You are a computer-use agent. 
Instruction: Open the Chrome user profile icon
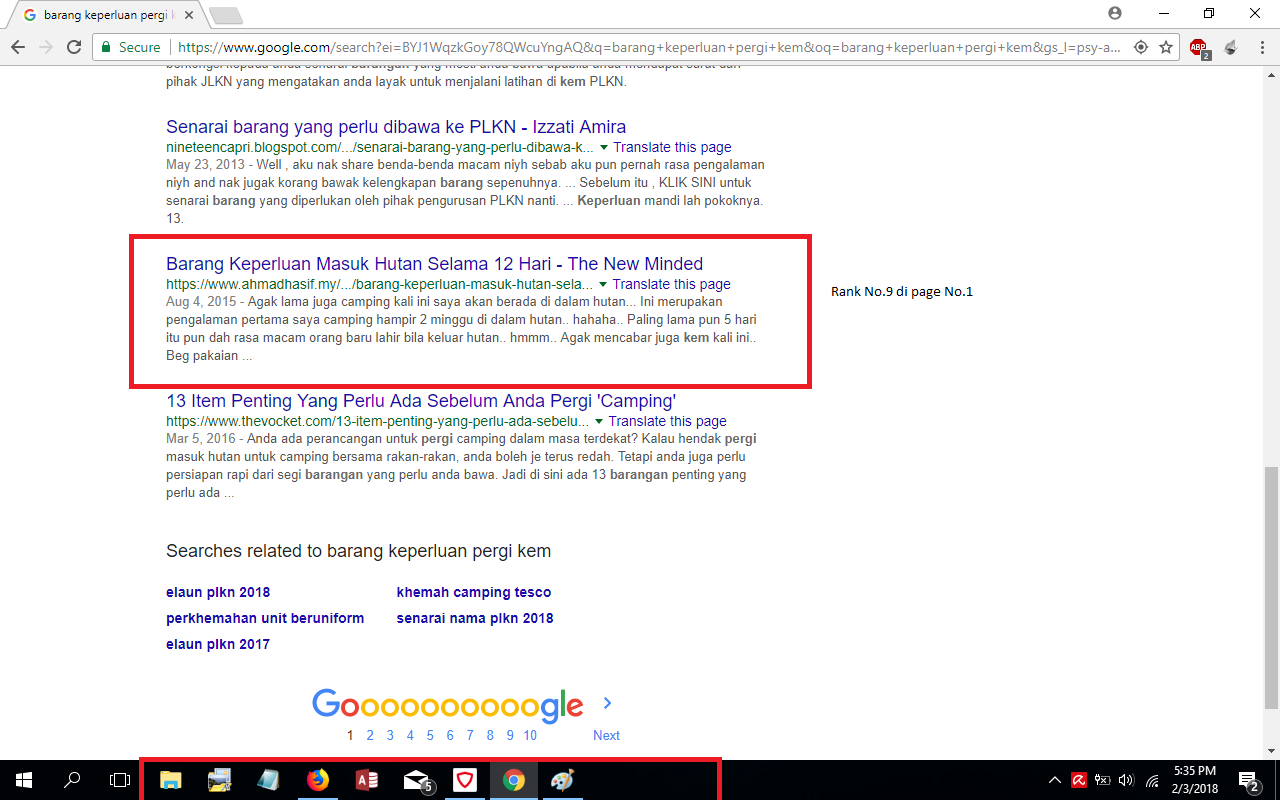coord(1115,13)
